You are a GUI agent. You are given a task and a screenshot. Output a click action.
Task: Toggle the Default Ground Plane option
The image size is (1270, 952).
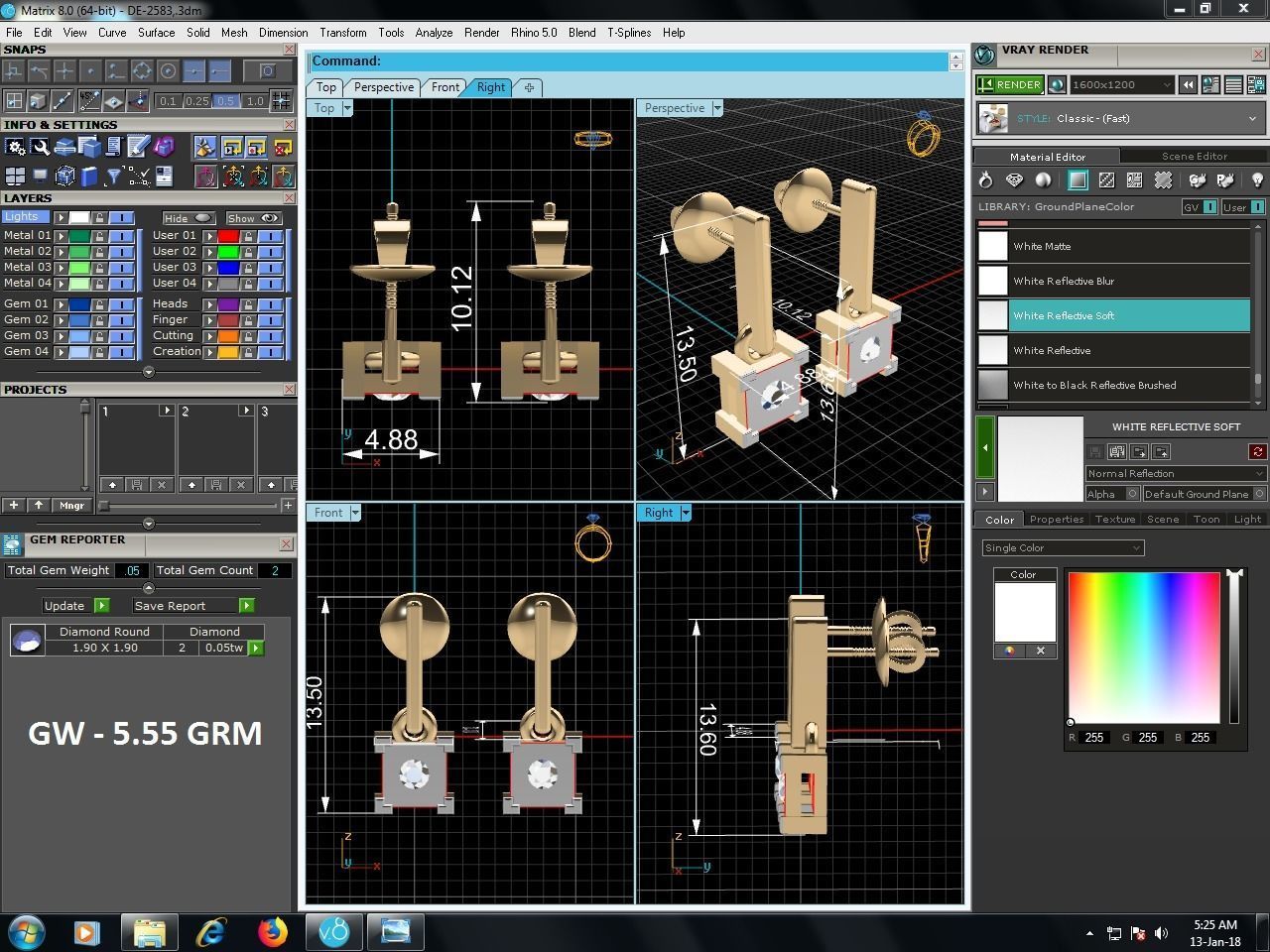[x=1205, y=494]
